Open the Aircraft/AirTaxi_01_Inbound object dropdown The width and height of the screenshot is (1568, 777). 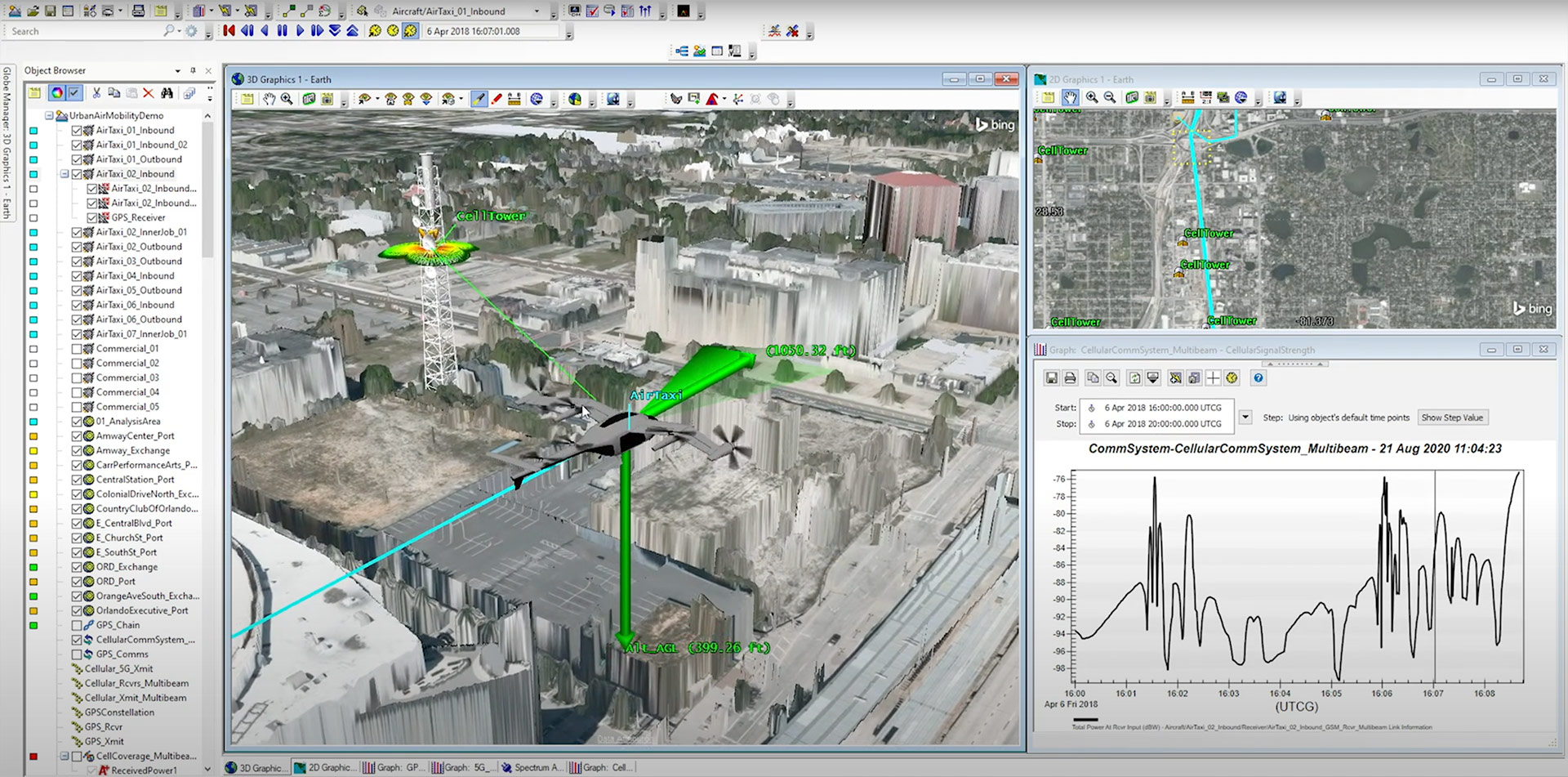pyautogui.click(x=537, y=11)
